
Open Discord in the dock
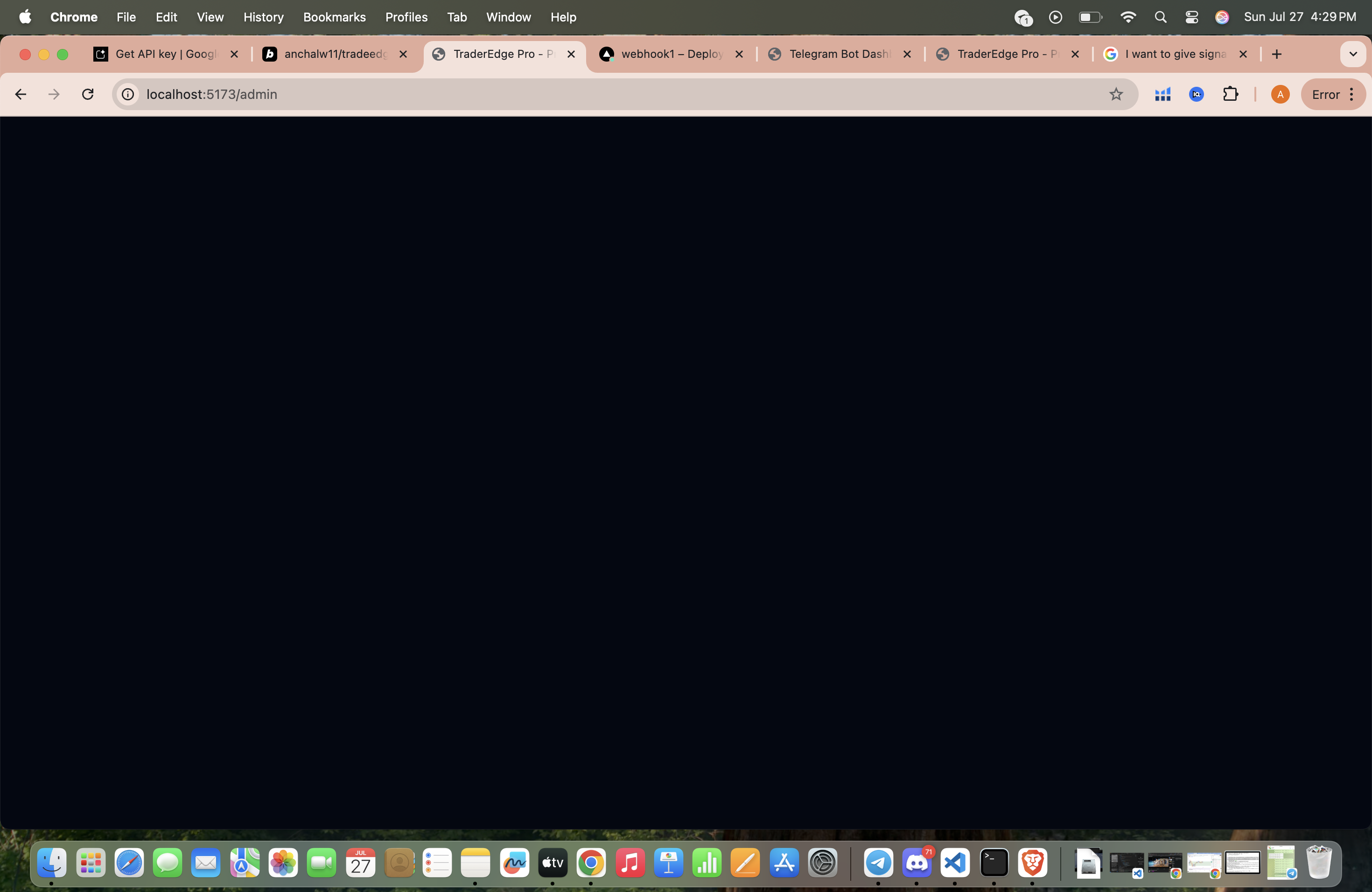(x=916, y=863)
